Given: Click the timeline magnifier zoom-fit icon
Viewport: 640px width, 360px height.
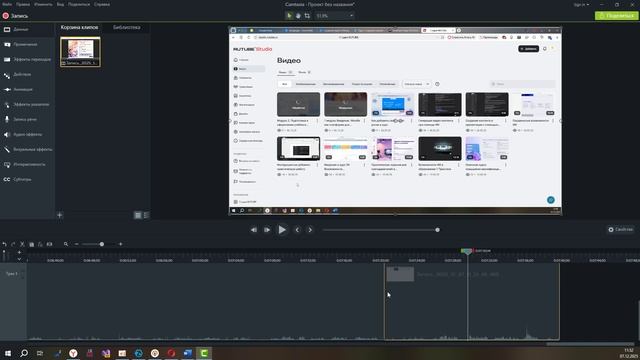Looking at the screenshot, I should (x=66, y=244).
